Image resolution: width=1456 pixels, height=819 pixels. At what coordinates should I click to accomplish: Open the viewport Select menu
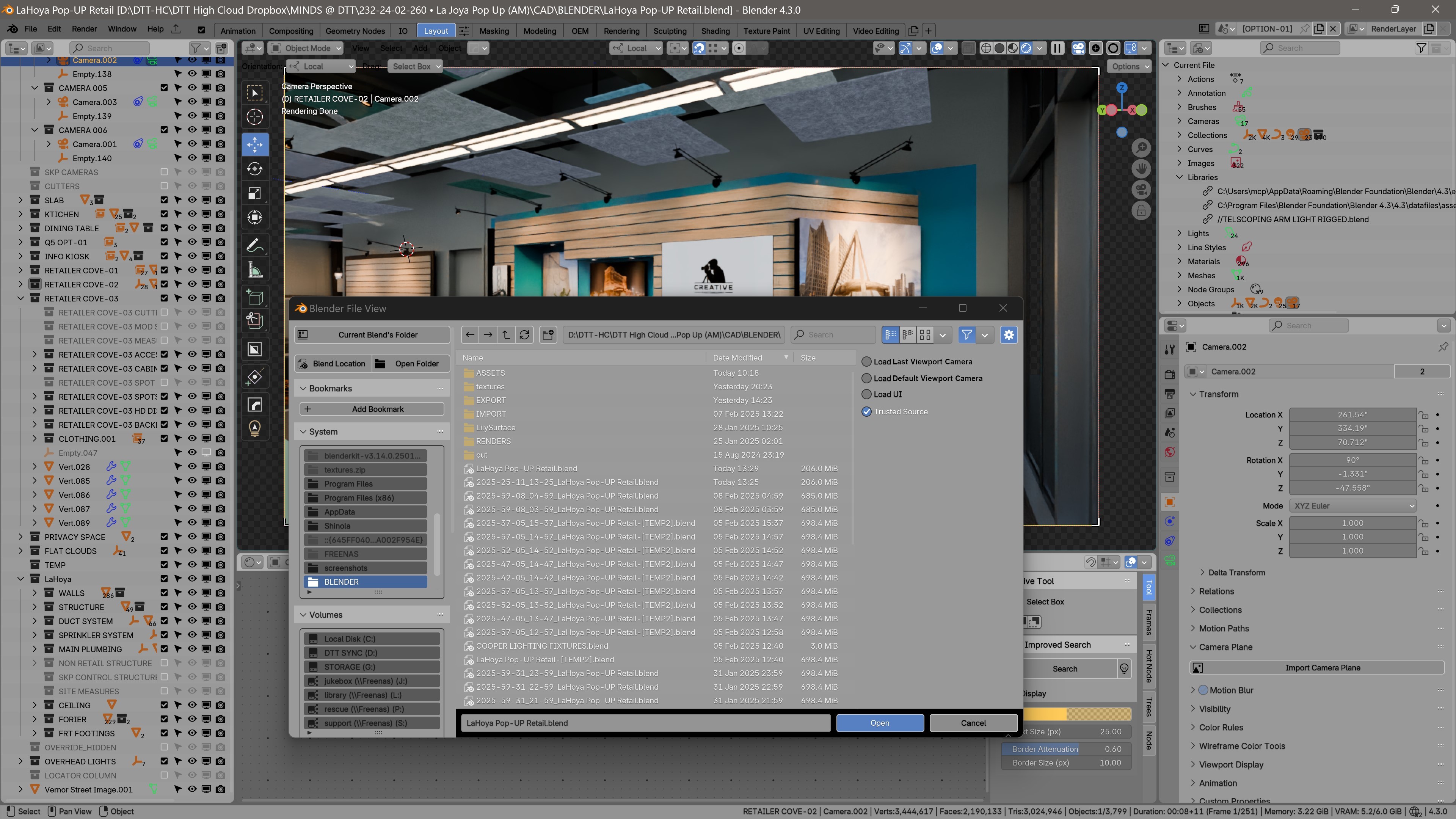tap(391, 48)
